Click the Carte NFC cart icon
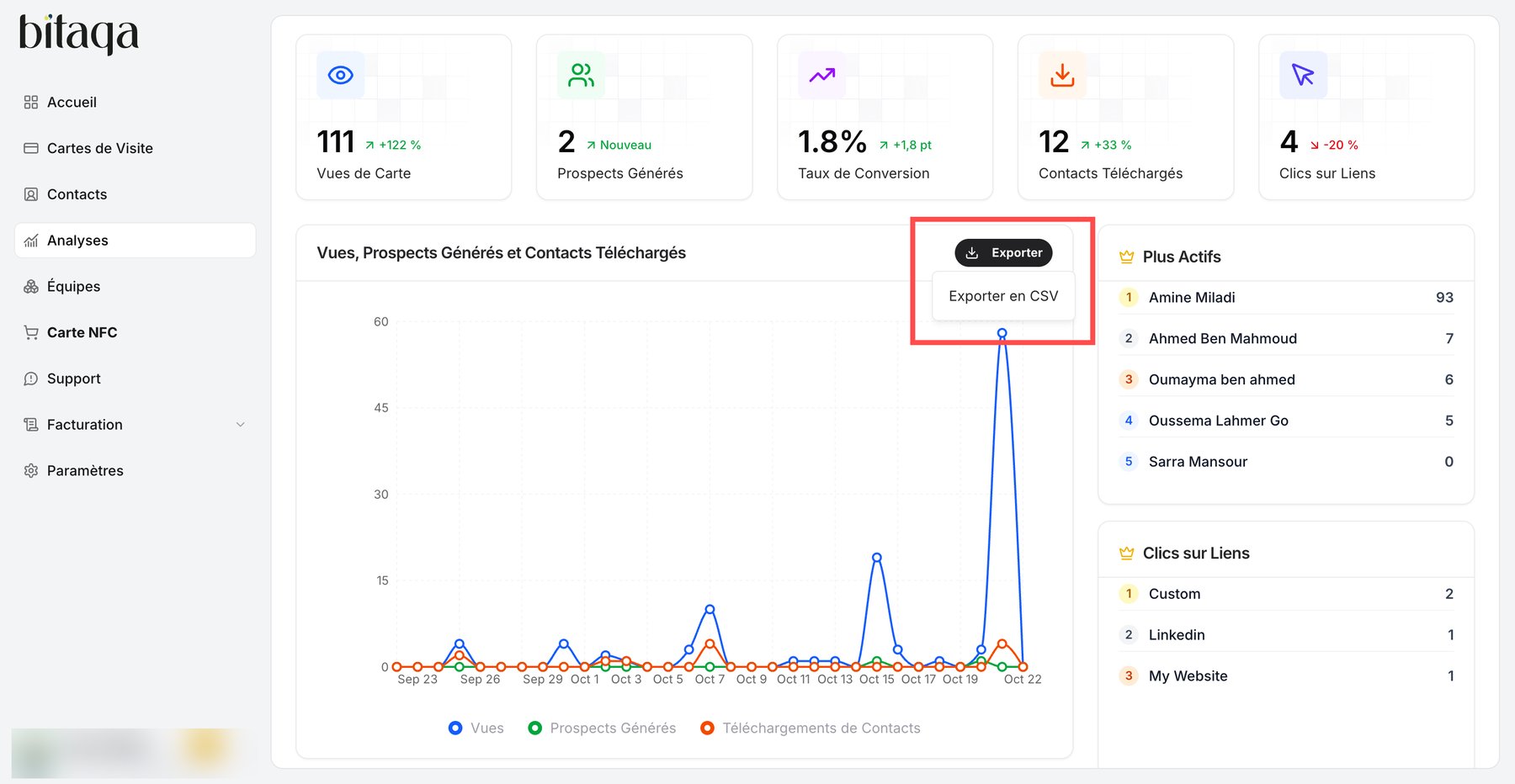This screenshot has height=784, width=1515. coord(31,333)
